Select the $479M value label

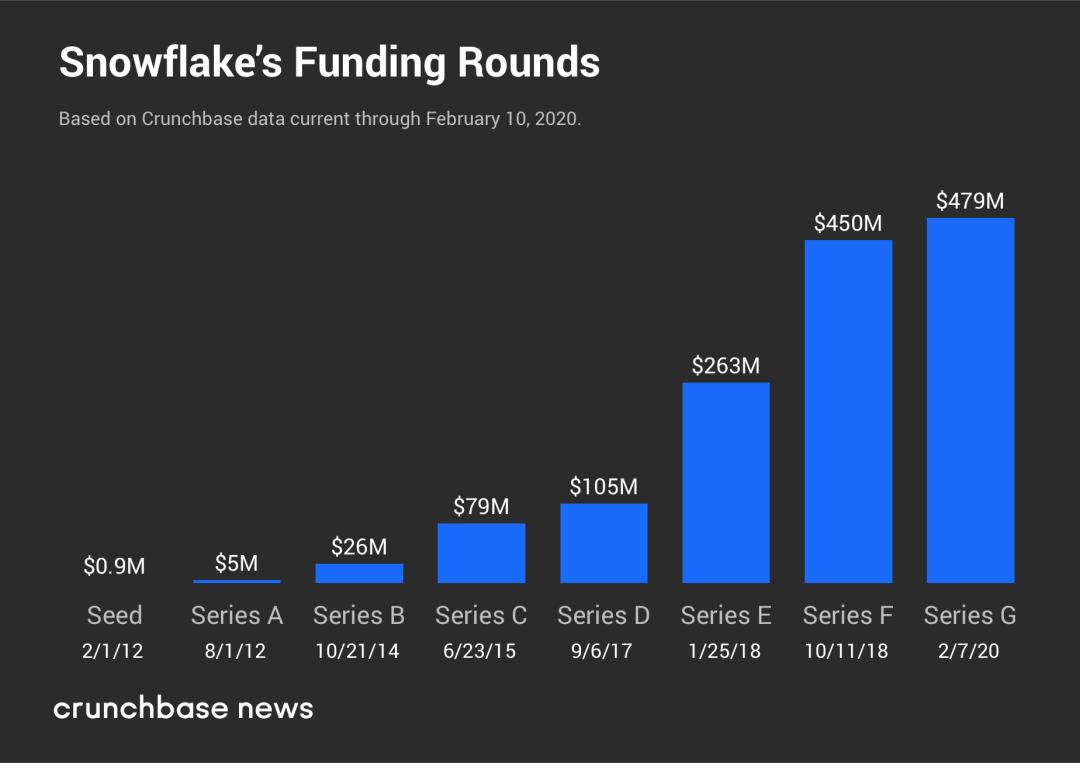970,201
